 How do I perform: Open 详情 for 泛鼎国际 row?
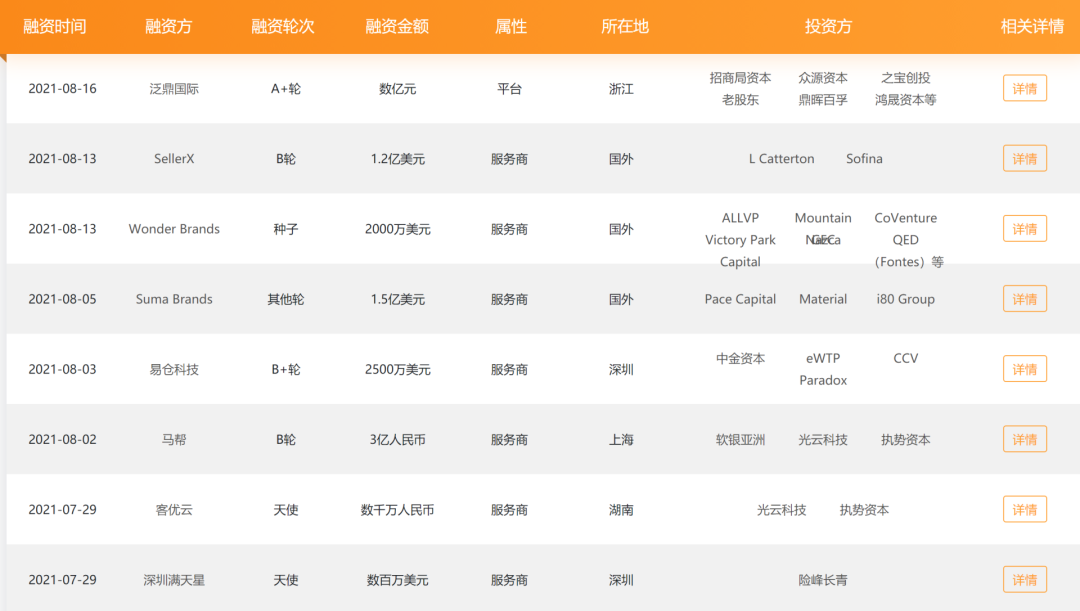(x=1024, y=88)
